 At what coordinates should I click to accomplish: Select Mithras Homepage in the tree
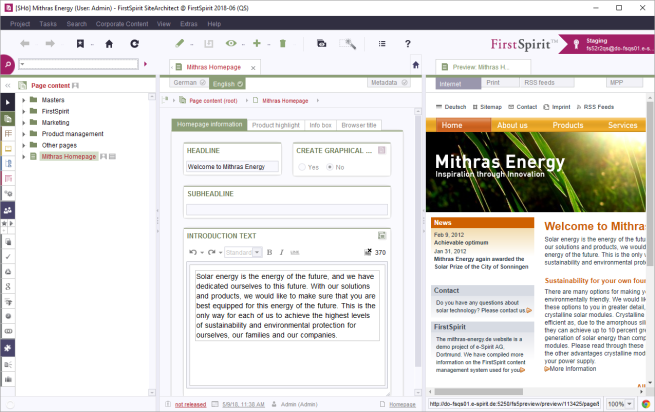(69, 156)
